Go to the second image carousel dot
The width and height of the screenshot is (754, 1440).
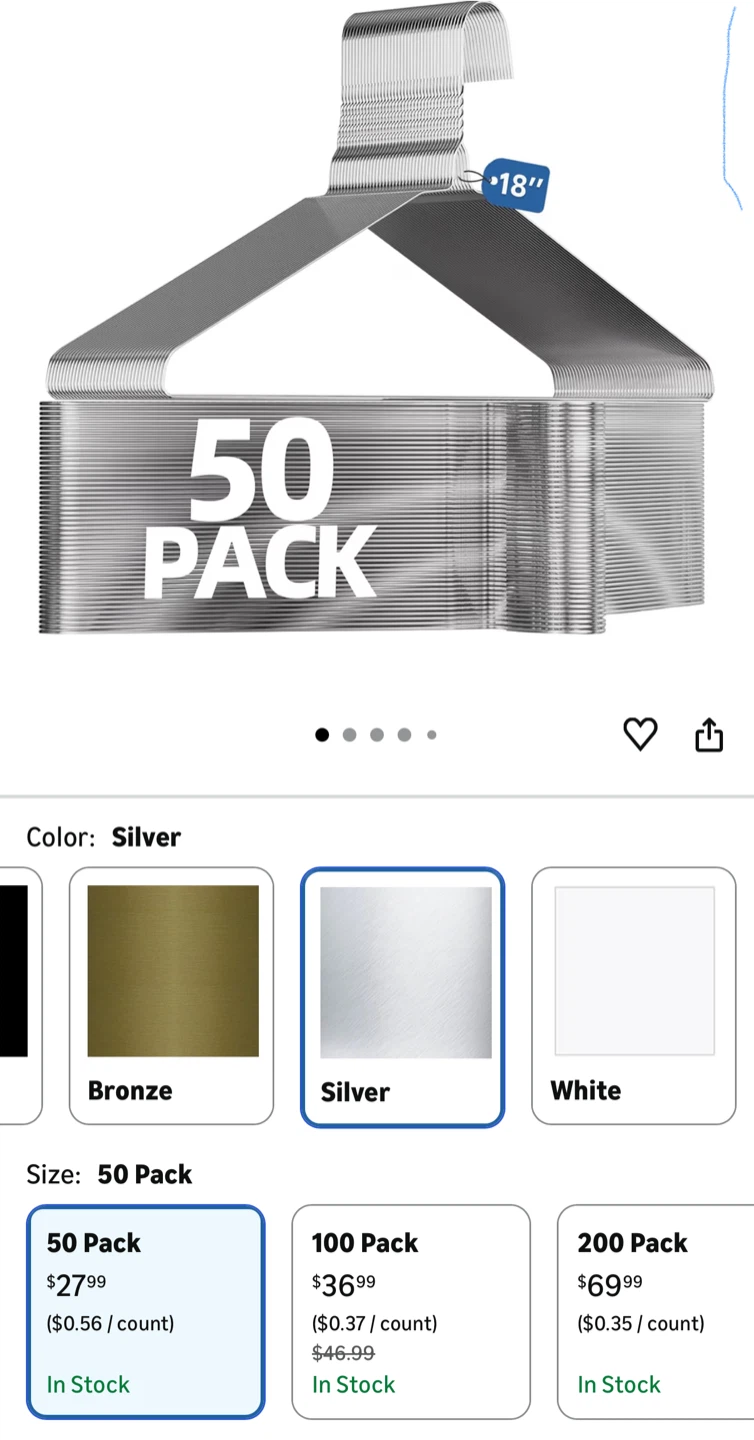point(349,735)
